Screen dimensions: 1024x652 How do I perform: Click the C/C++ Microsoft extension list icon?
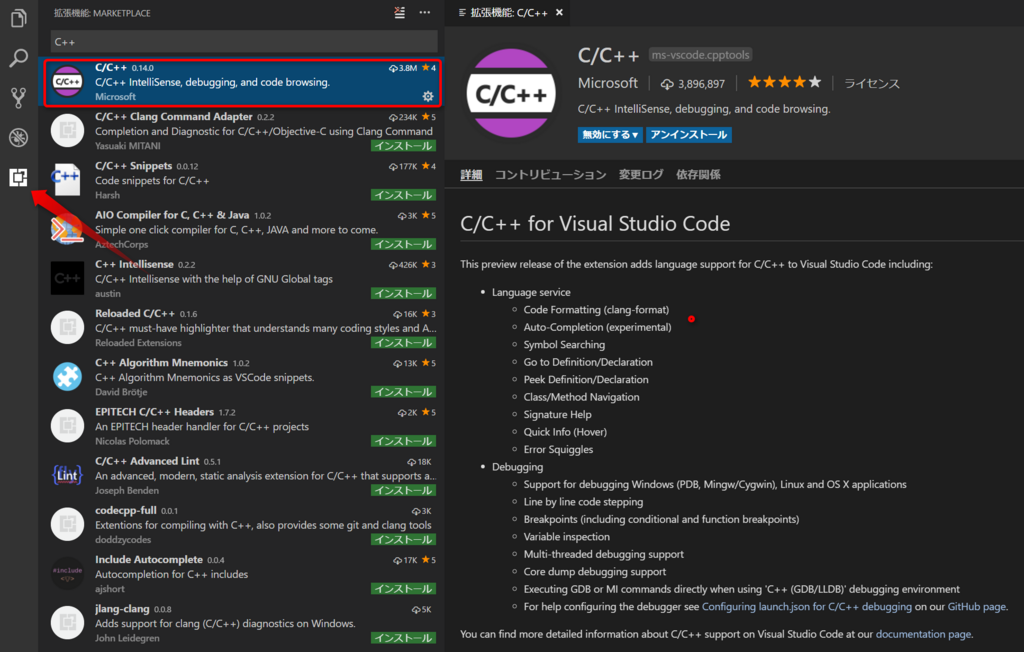[67, 82]
